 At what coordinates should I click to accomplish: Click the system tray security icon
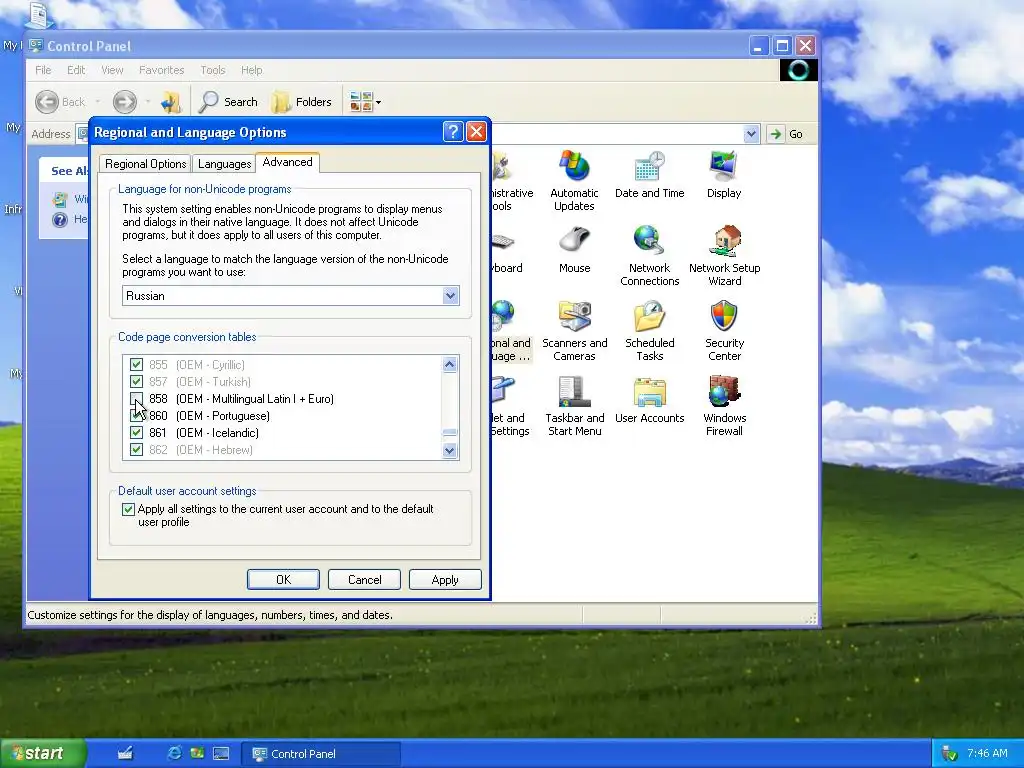[950, 753]
